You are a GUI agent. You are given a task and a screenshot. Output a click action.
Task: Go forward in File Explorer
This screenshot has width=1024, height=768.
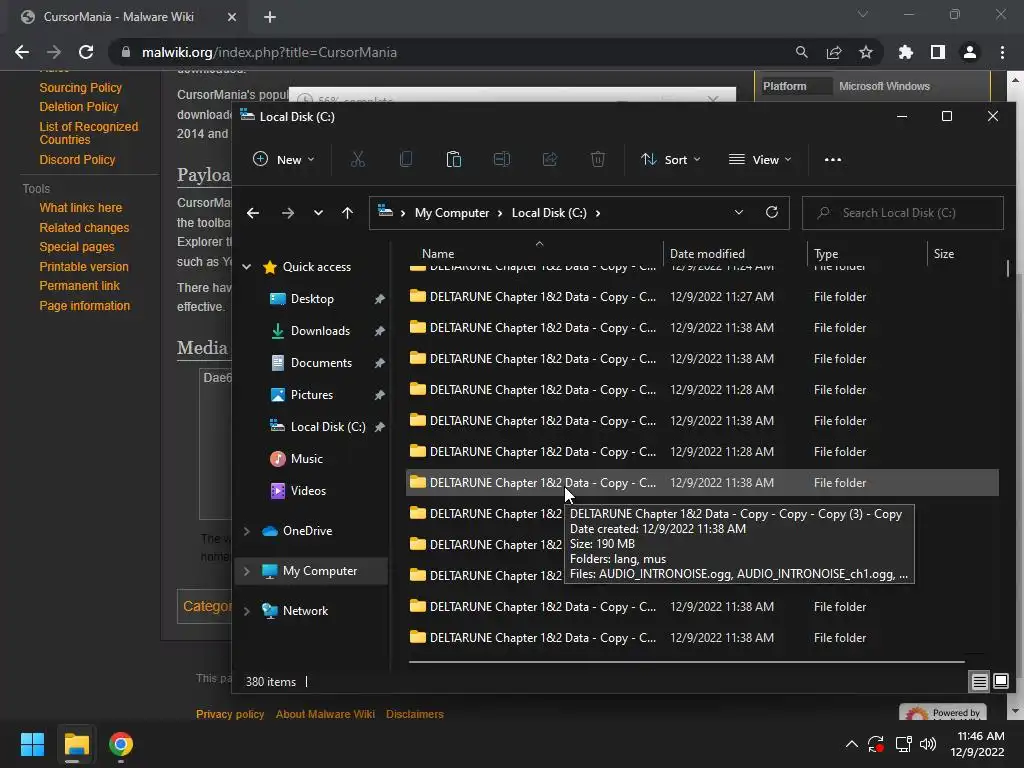[287, 213]
